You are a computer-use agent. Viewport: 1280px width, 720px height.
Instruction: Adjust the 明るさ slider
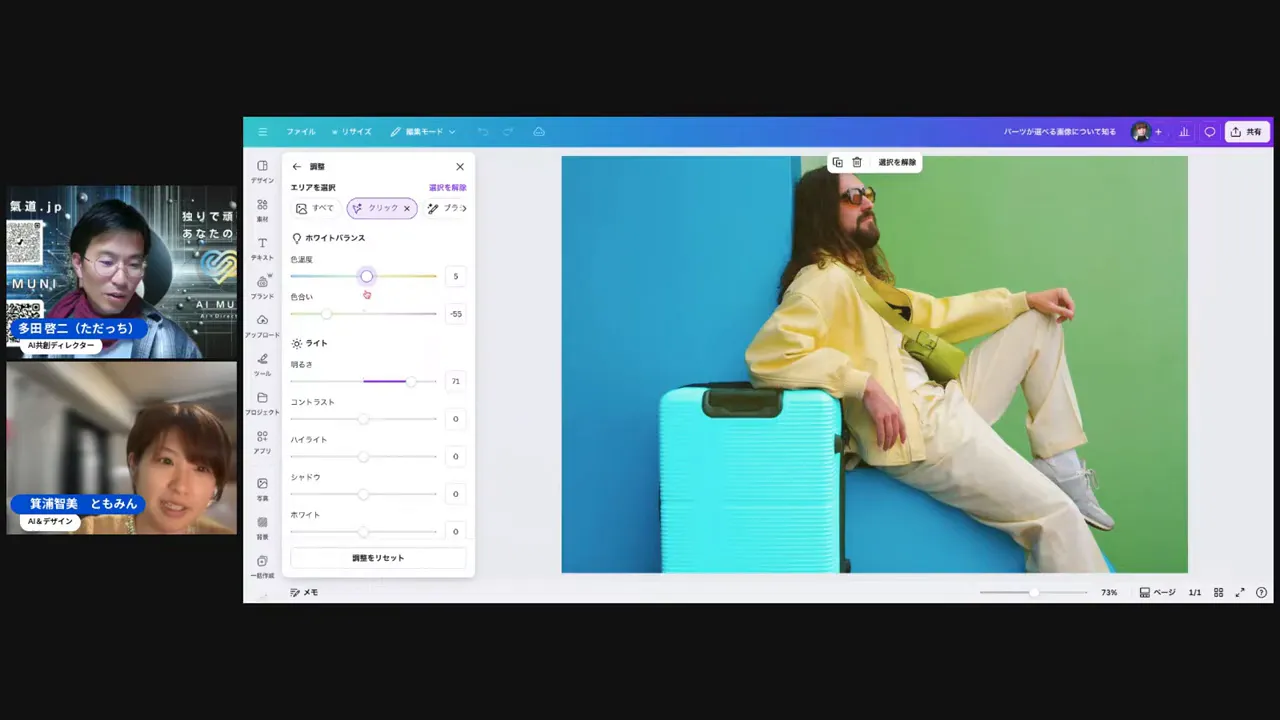coord(411,381)
